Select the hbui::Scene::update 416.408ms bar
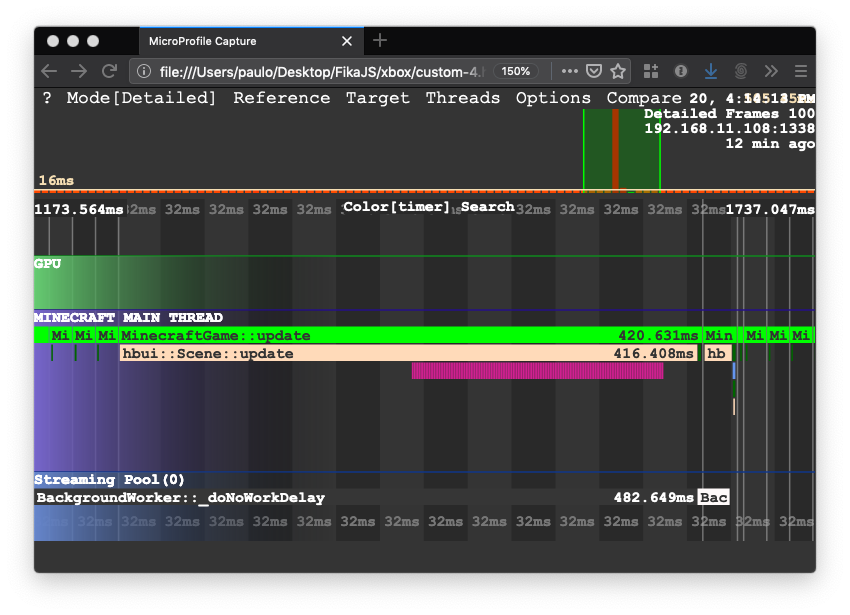The height and width of the screenshot is (615, 850). 409,354
